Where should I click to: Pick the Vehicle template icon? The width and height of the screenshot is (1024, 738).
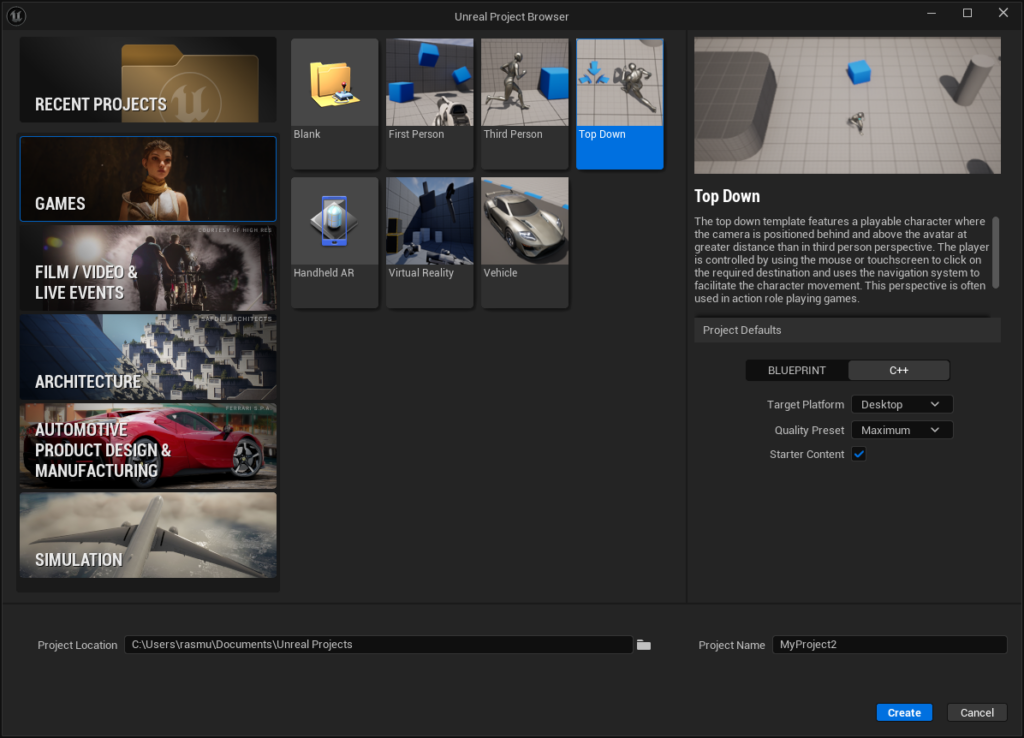(x=525, y=221)
